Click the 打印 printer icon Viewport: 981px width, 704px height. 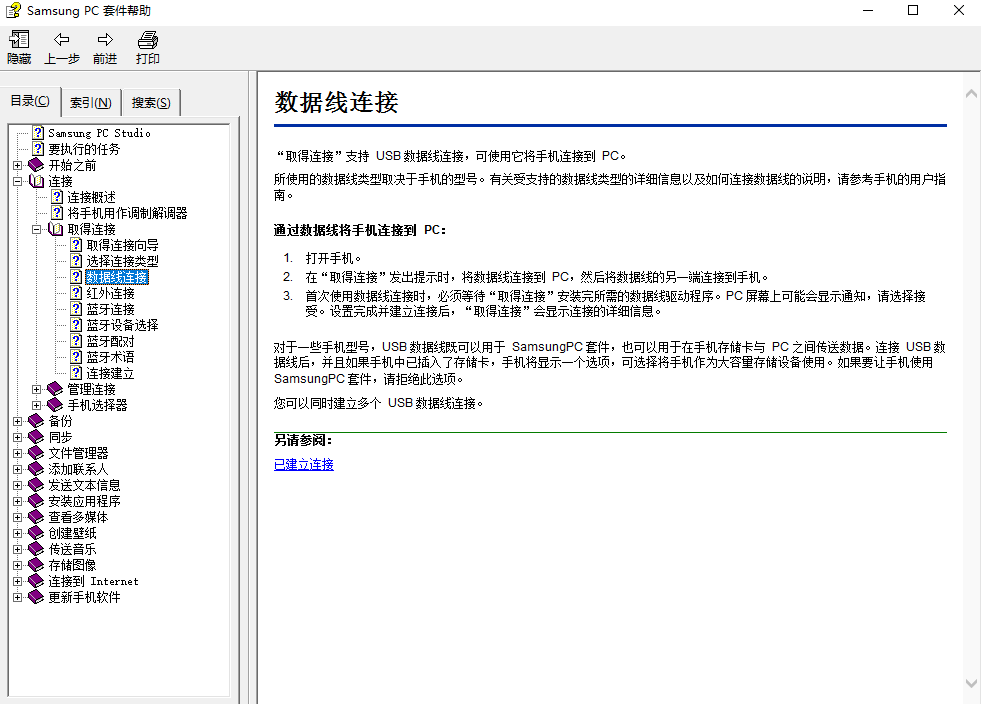(148, 40)
